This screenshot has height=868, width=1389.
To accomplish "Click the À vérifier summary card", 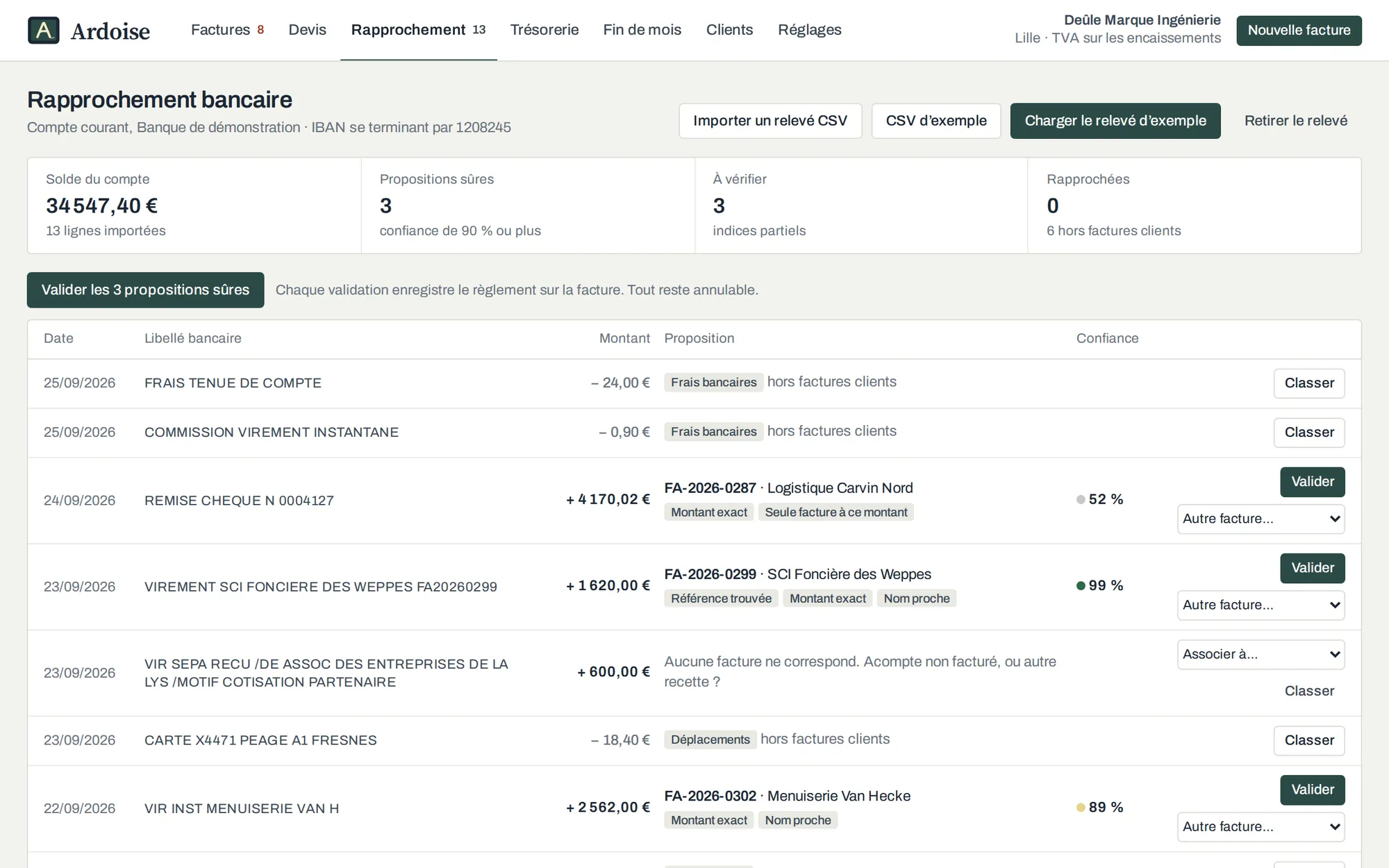I will pyautogui.click(x=861, y=206).
